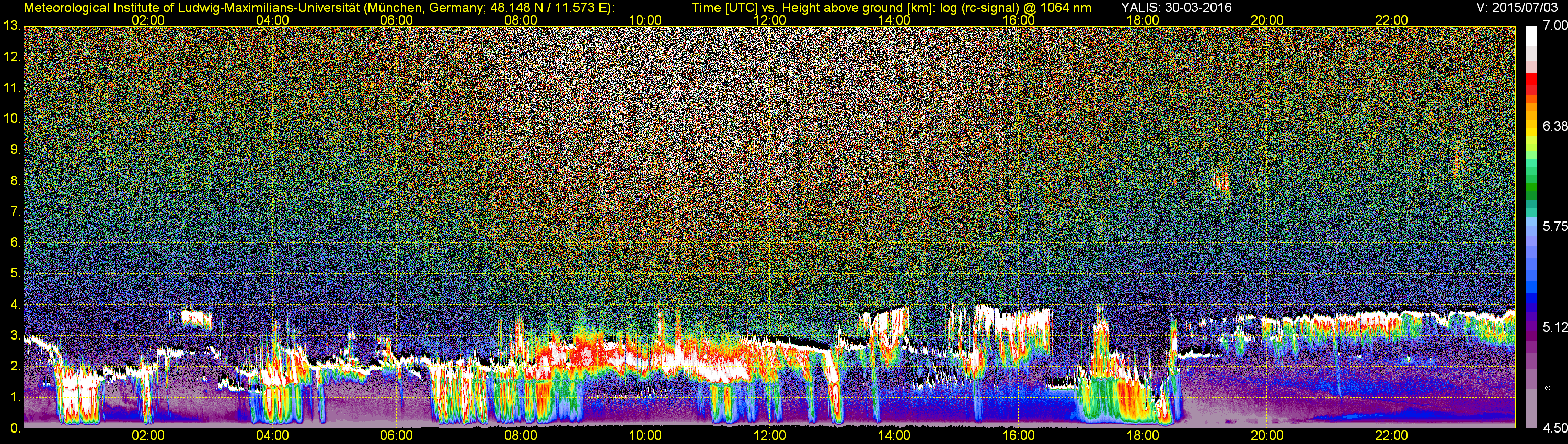Image resolution: width=1568 pixels, height=444 pixels.
Task: Select the 5.12 color scale label
Action: pos(1555,327)
